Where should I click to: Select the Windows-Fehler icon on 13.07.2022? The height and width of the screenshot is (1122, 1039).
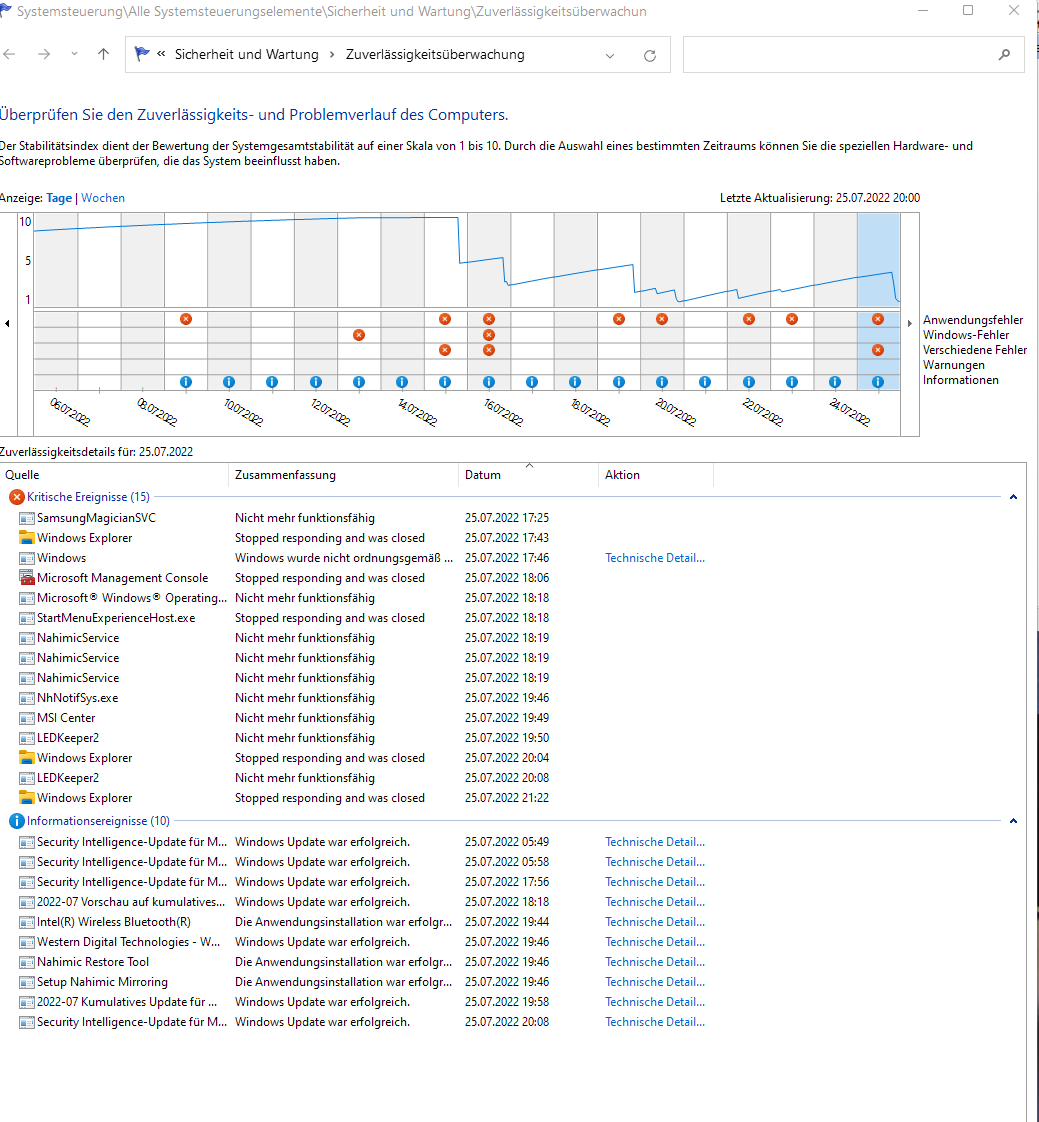pyautogui.click(x=359, y=335)
